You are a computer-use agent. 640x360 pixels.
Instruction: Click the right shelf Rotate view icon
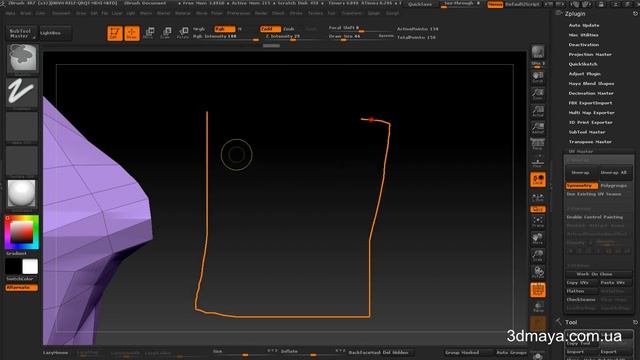click(538, 272)
